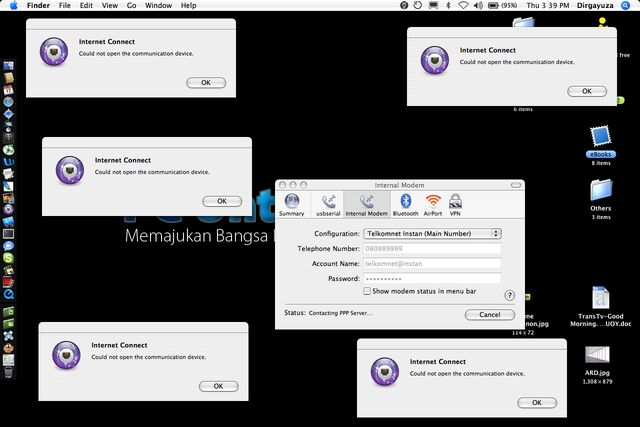
Task: Open Terminal from the dock
Action: 8,234
